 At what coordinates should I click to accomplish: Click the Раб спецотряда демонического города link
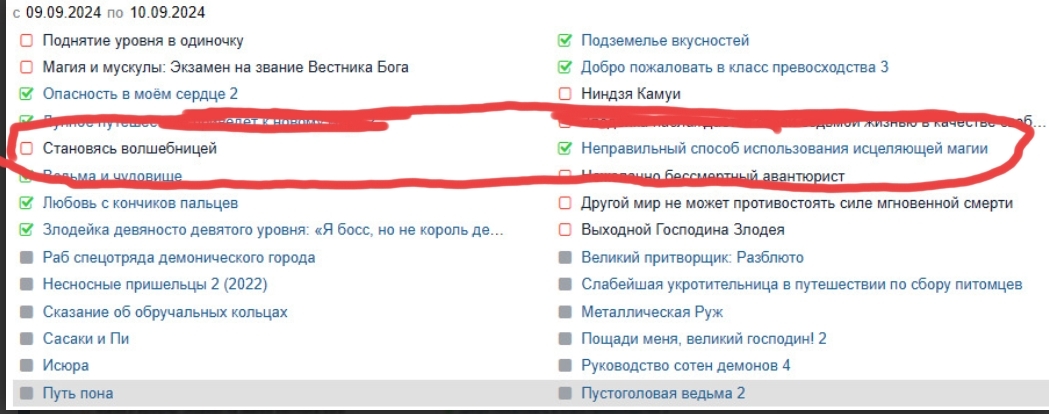[x=179, y=258]
